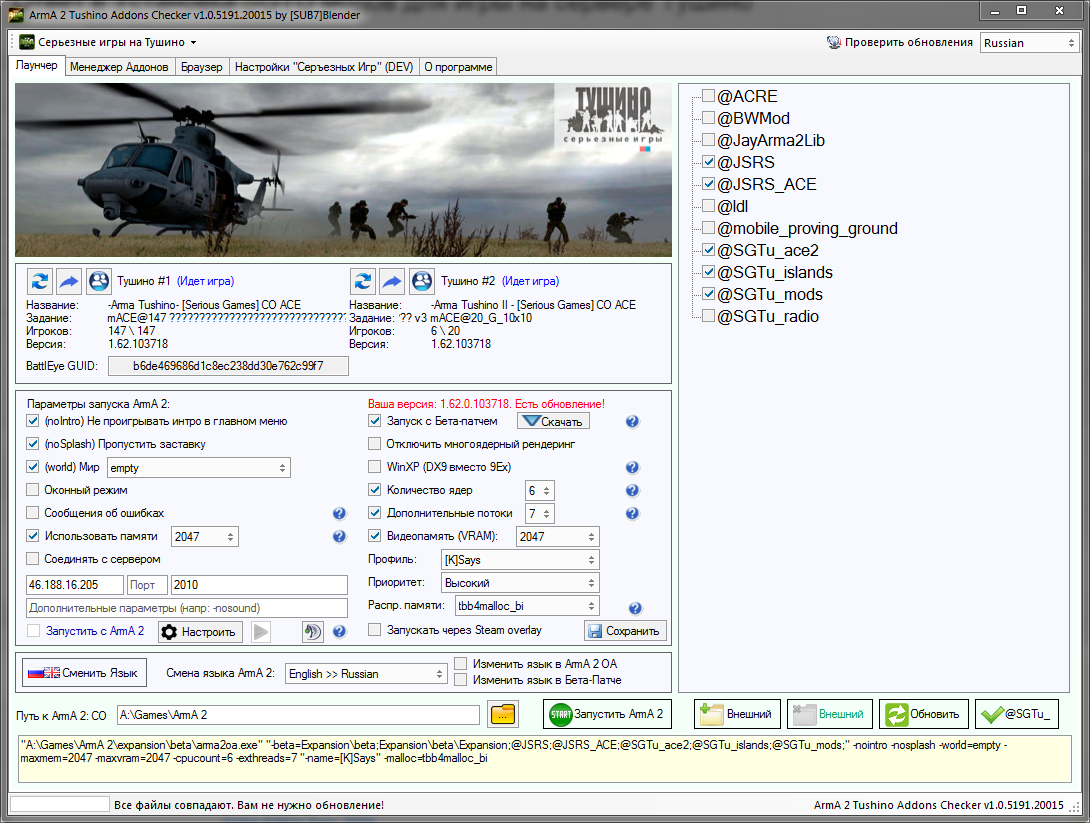Open help icon next to WinXP option
The image size is (1090, 823).
[x=632, y=467]
